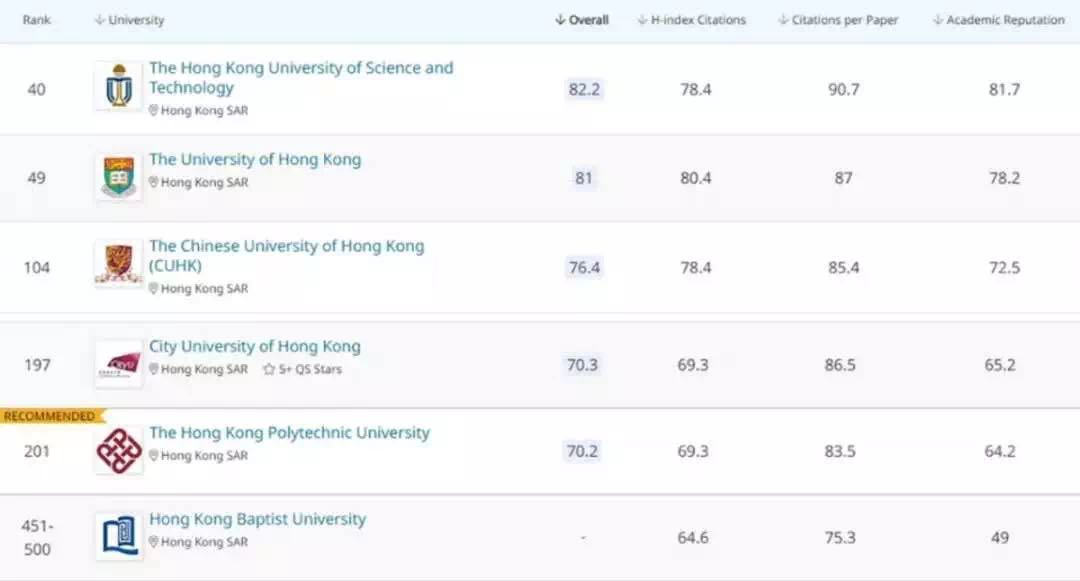
Task: Click the Hong Kong Baptist University logo
Action: [x=118, y=536]
